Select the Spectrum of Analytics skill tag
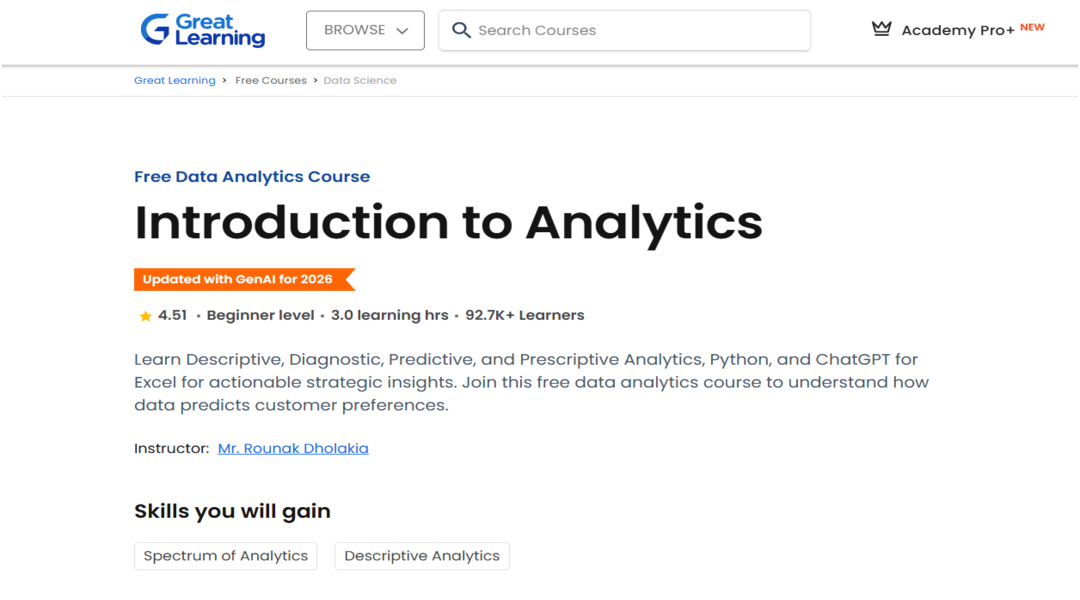This screenshot has width=1080, height=600. 226,556
